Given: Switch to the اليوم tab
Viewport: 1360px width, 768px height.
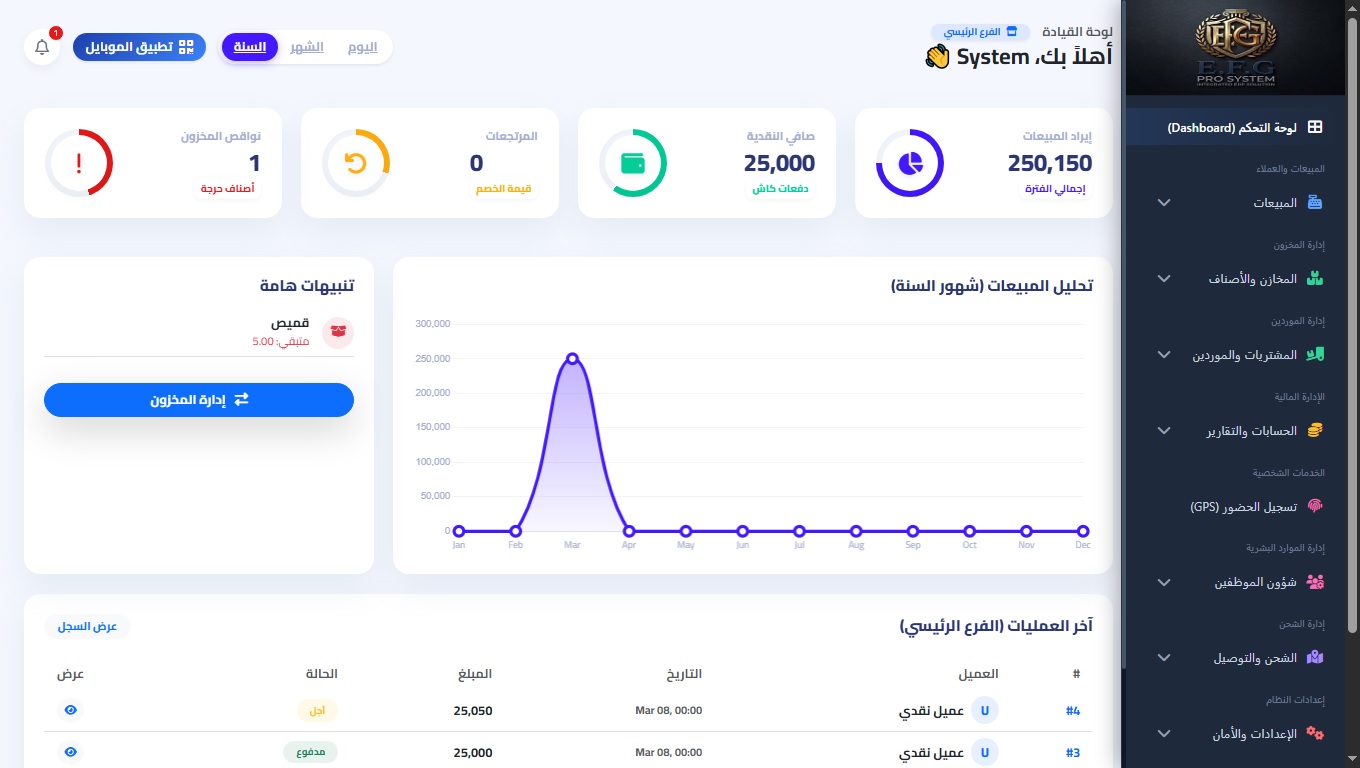Looking at the screenshot, I should (x=362, y=46).
